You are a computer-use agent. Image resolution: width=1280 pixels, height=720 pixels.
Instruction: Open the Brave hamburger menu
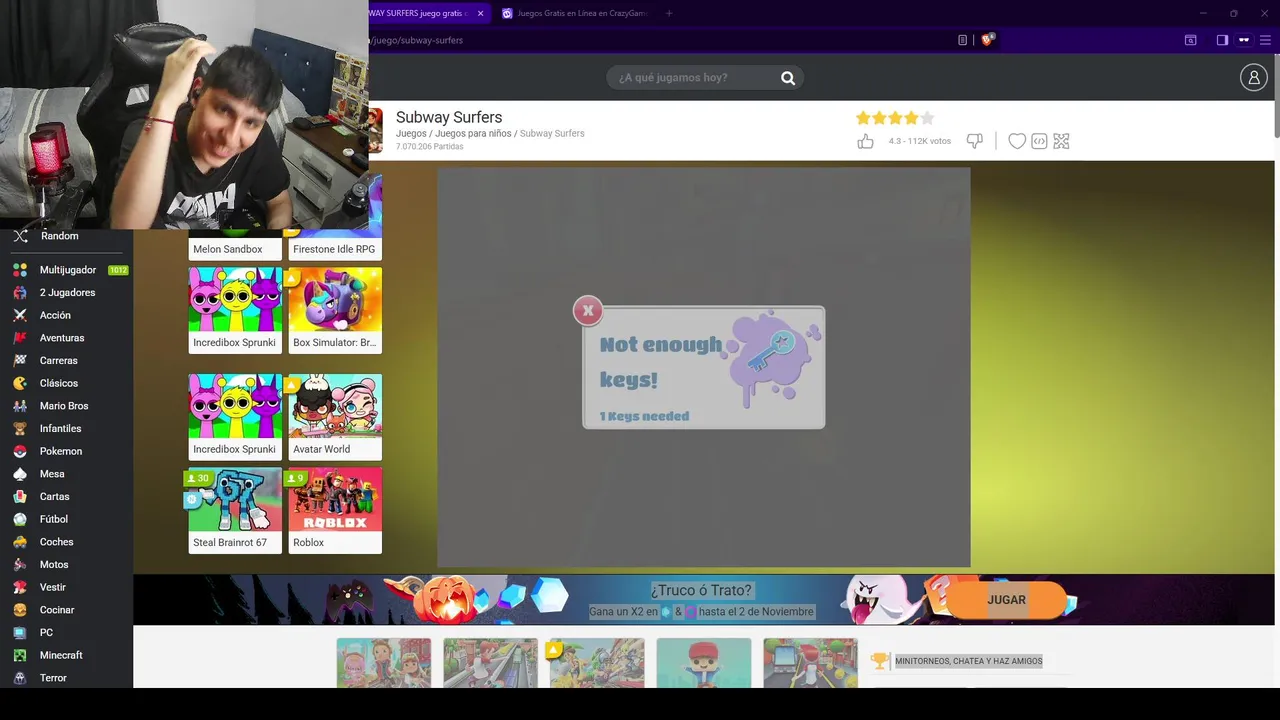coord(1265,40)
